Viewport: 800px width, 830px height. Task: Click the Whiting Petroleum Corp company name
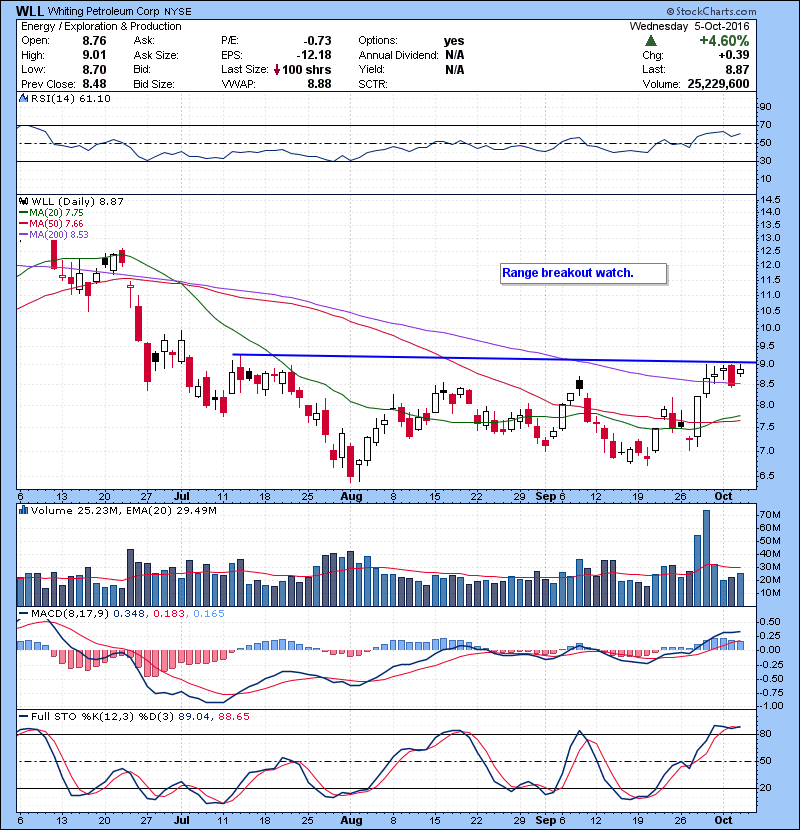[x=104, y=11]
